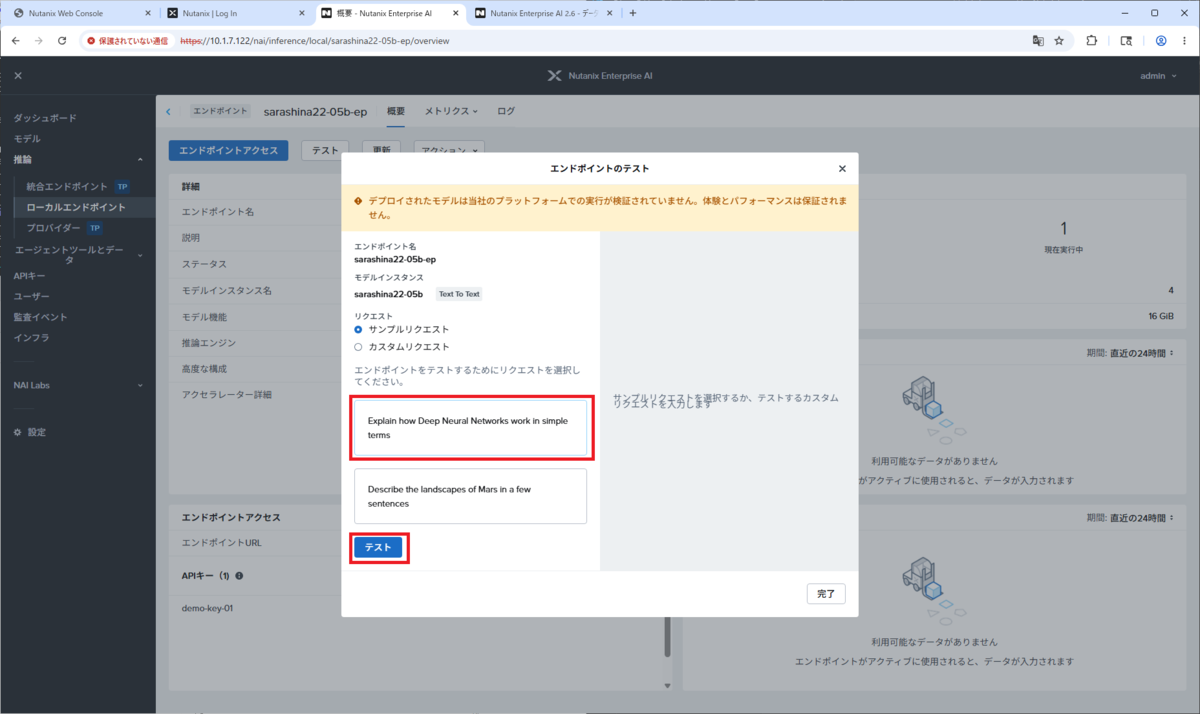This screenshot has width=1200, height=714.
Task: Click the エンドポイントアクセス button
Action: pos(229,150)
